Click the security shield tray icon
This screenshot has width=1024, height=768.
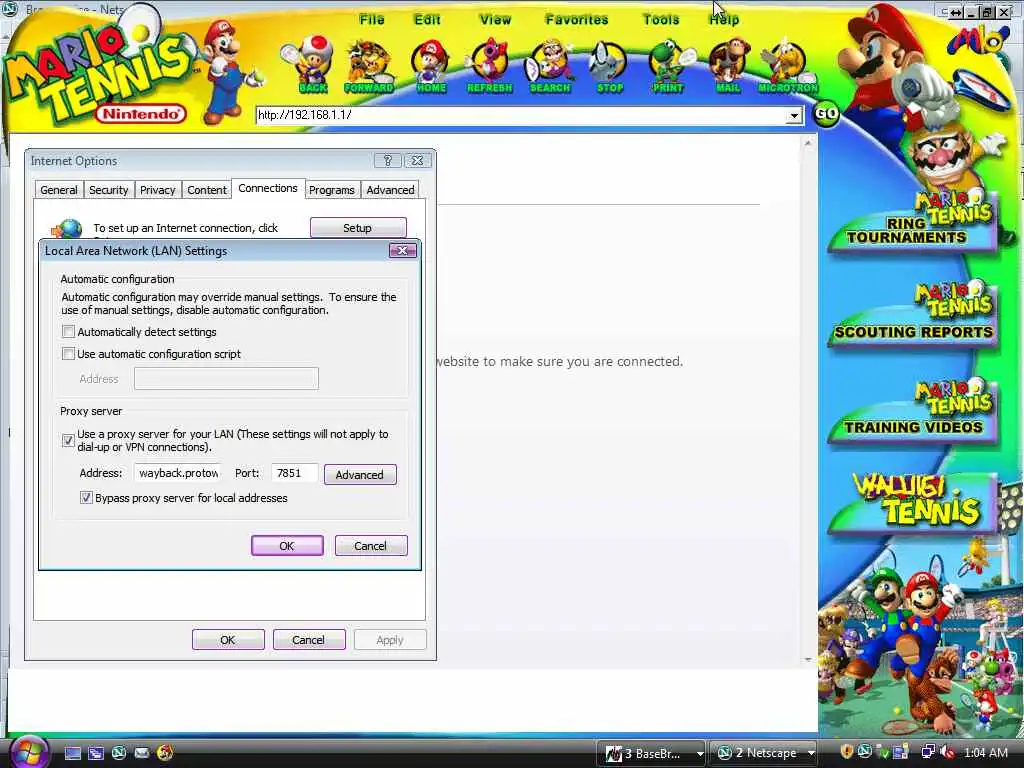coord(846,752)
